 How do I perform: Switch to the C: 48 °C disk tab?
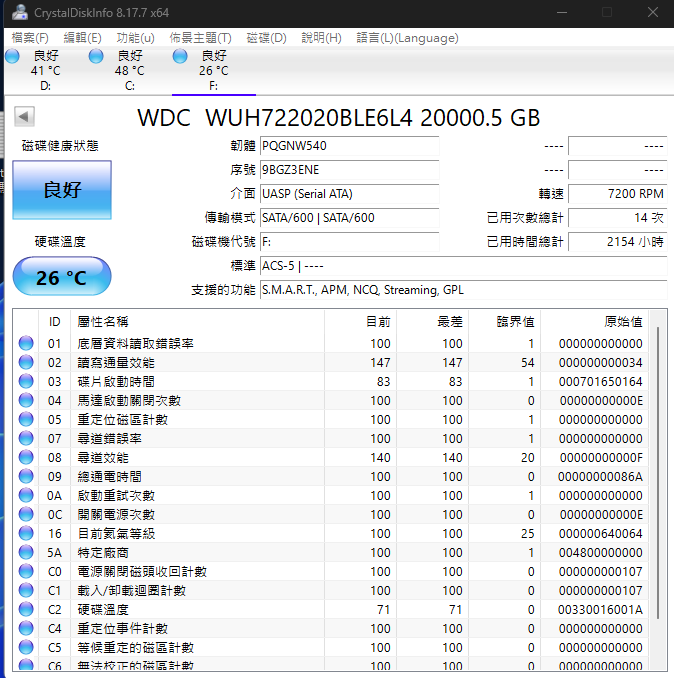[129, 70]
